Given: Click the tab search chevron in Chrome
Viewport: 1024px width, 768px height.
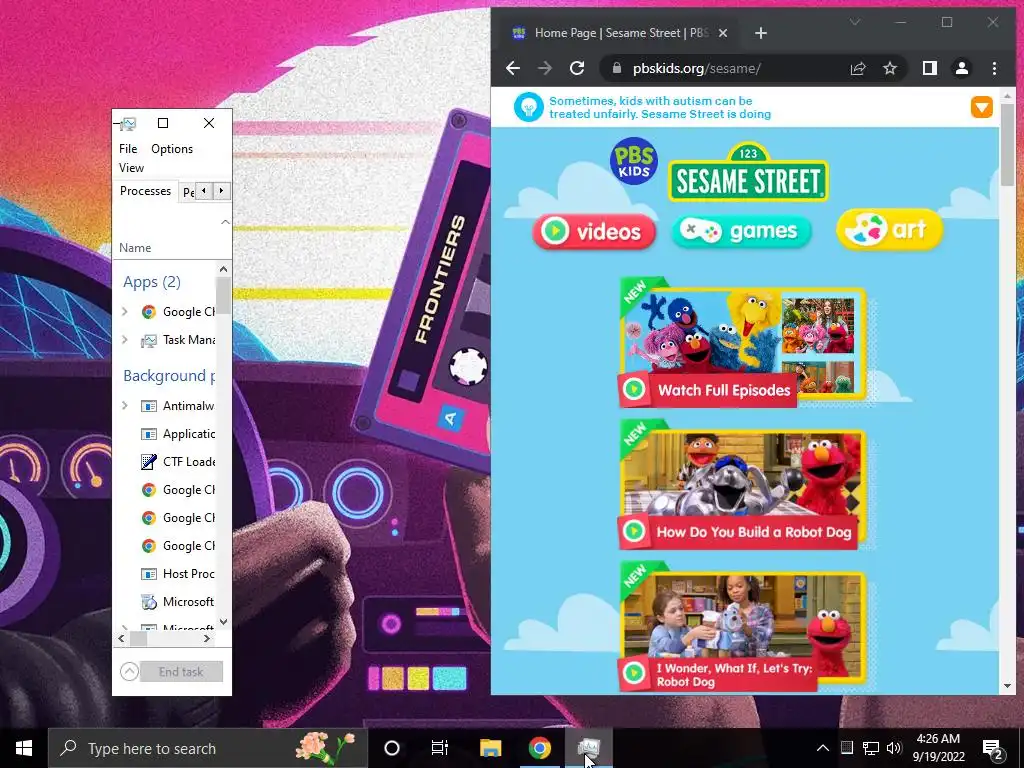Looking at the screenshot, I should pos(854,22).
